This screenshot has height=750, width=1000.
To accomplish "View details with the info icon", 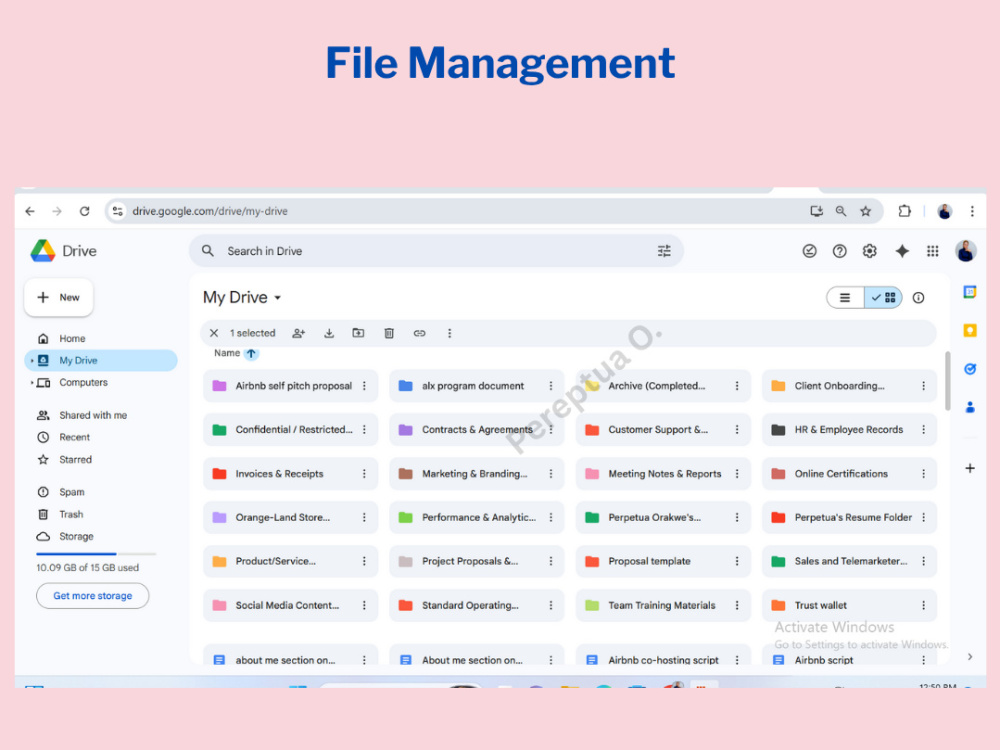I will (x=918, y=298).
